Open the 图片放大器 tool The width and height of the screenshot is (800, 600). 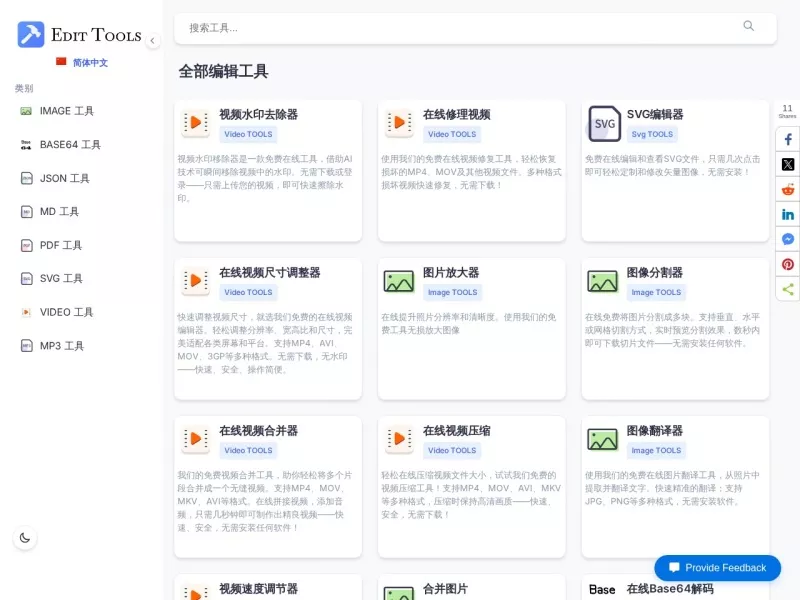tap(451, 272)
